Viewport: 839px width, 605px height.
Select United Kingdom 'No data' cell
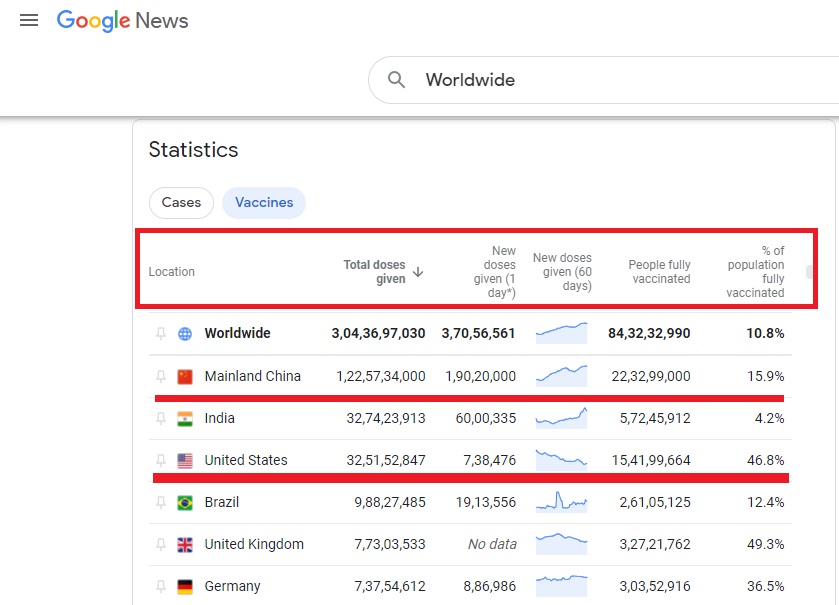click(492, 544)
